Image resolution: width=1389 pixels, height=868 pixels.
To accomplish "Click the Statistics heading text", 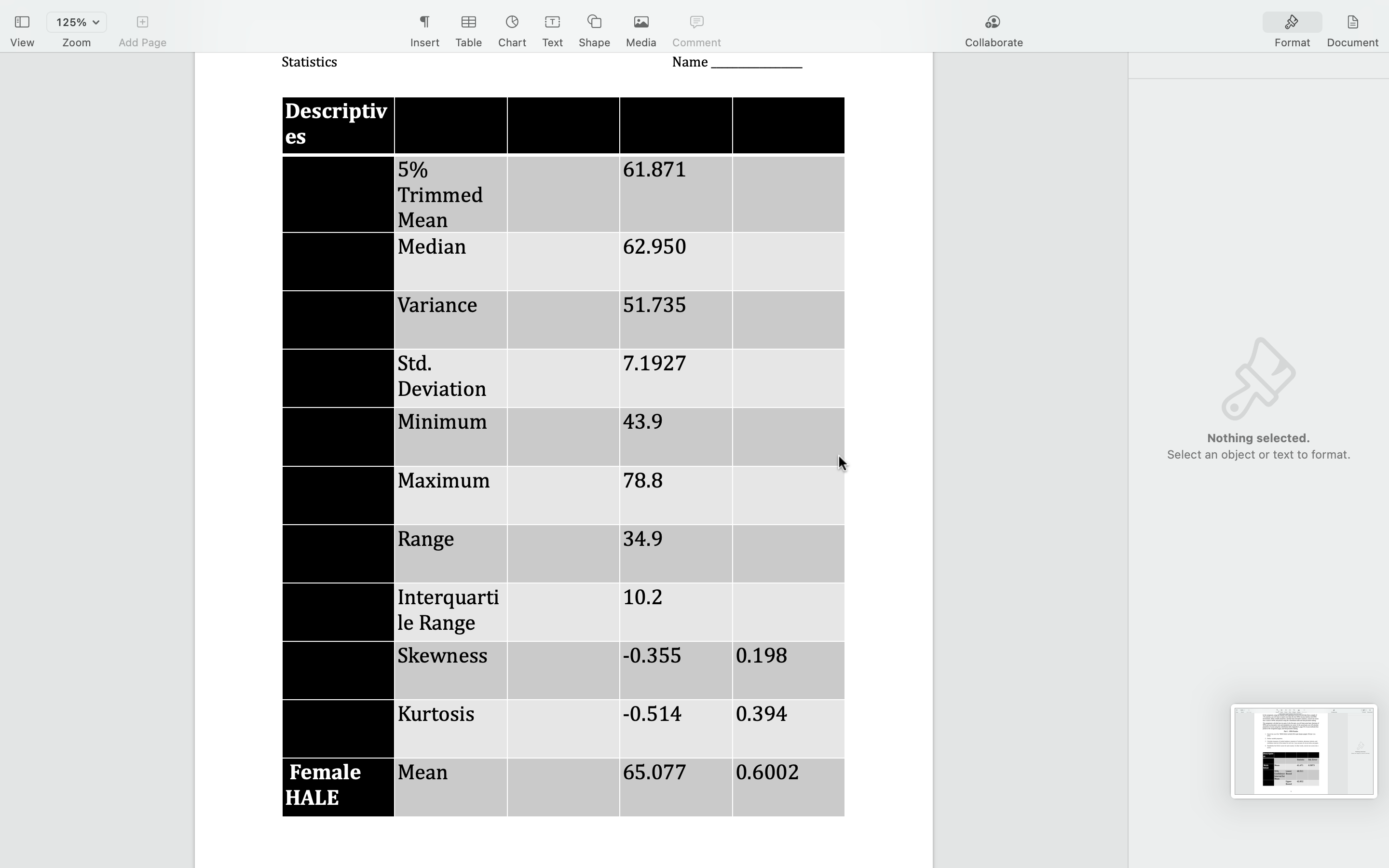I will [309, 61].
